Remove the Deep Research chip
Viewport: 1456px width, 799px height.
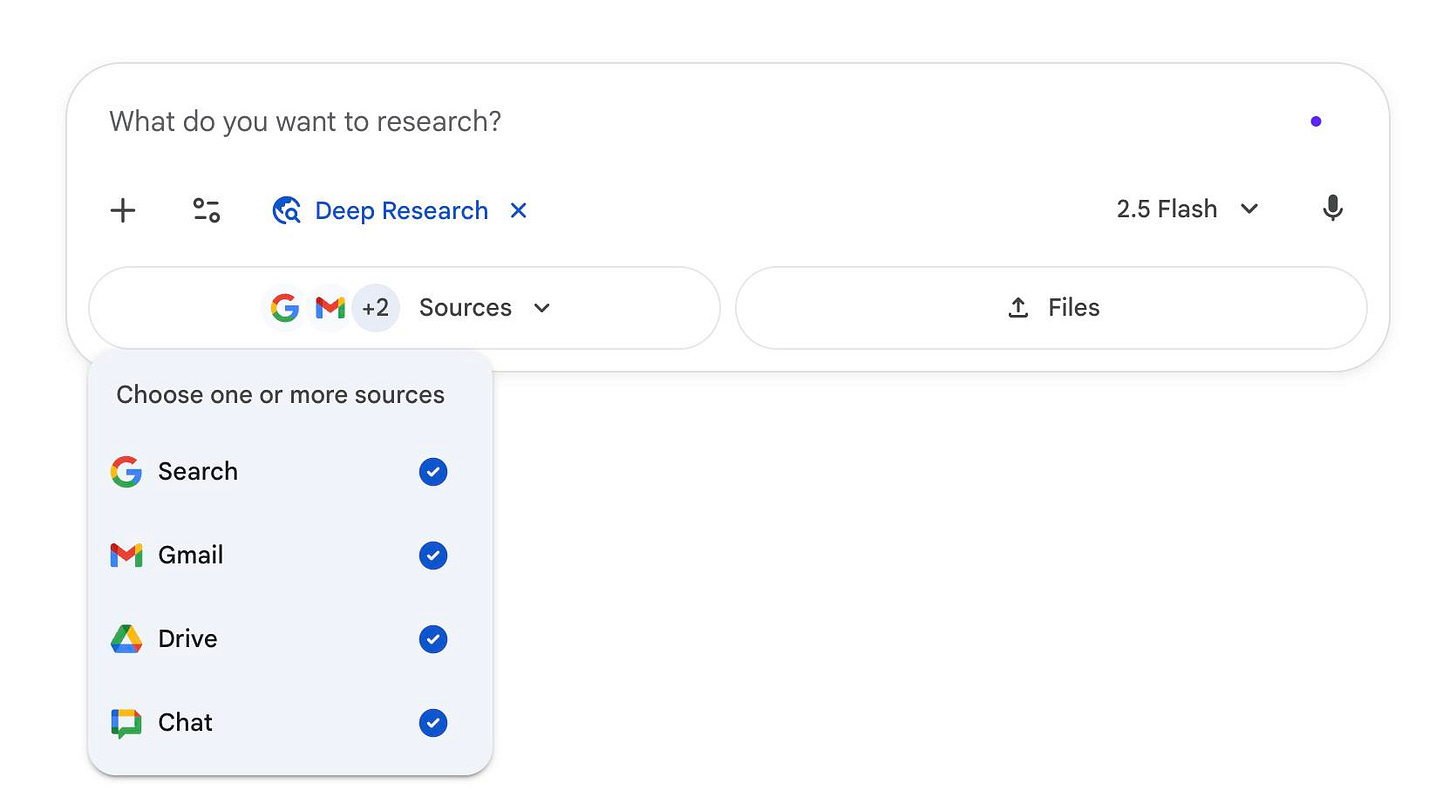518,210
